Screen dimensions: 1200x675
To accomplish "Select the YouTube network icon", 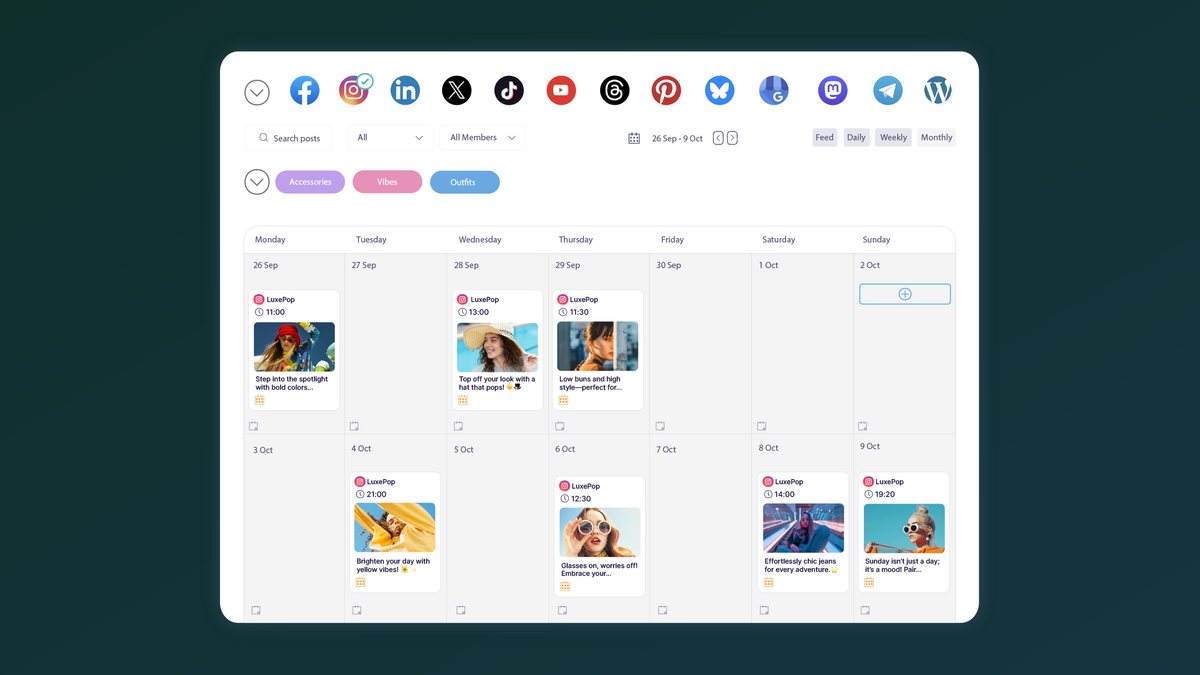I will [x=561, y=91].
